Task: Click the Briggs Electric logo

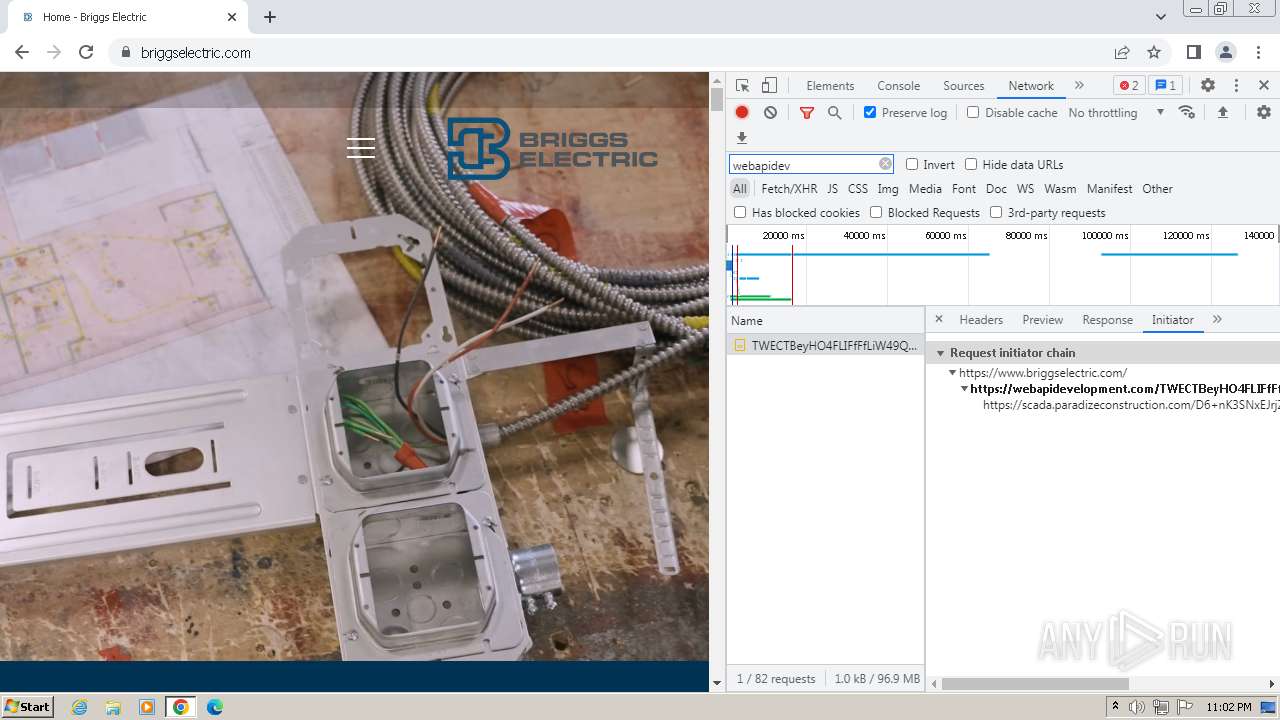Action: click(552, 149)
